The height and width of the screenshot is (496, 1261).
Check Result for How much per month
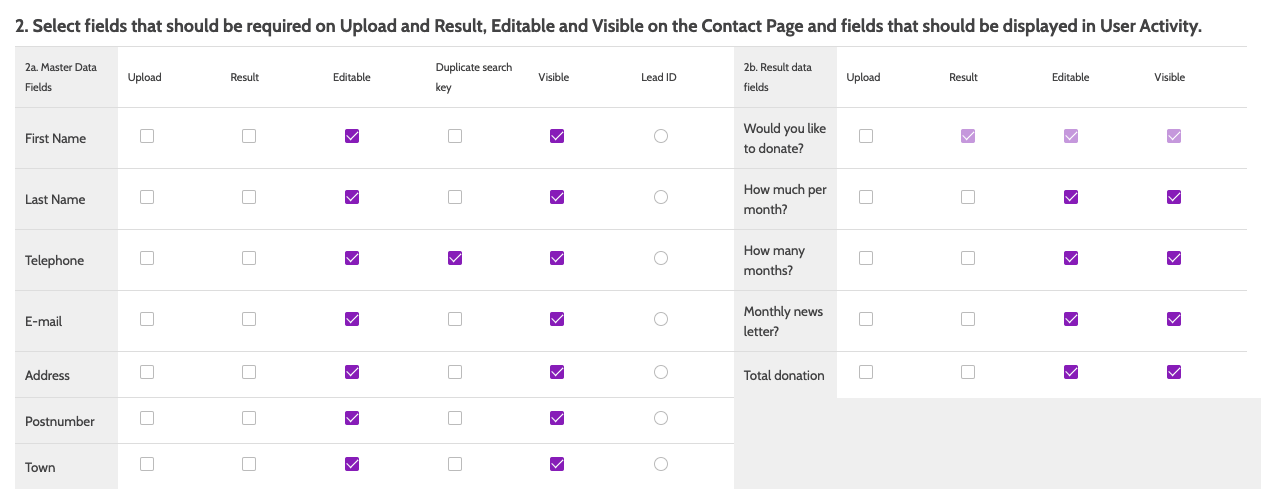pyautogui.click(x=968, y=197)
